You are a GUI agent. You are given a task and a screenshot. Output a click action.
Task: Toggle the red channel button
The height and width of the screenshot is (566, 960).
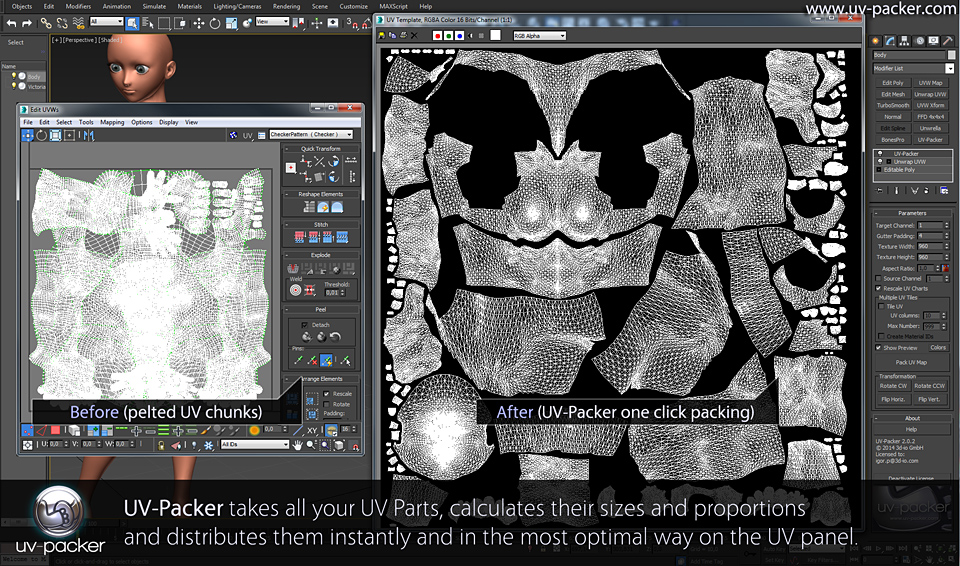(439, 35)
